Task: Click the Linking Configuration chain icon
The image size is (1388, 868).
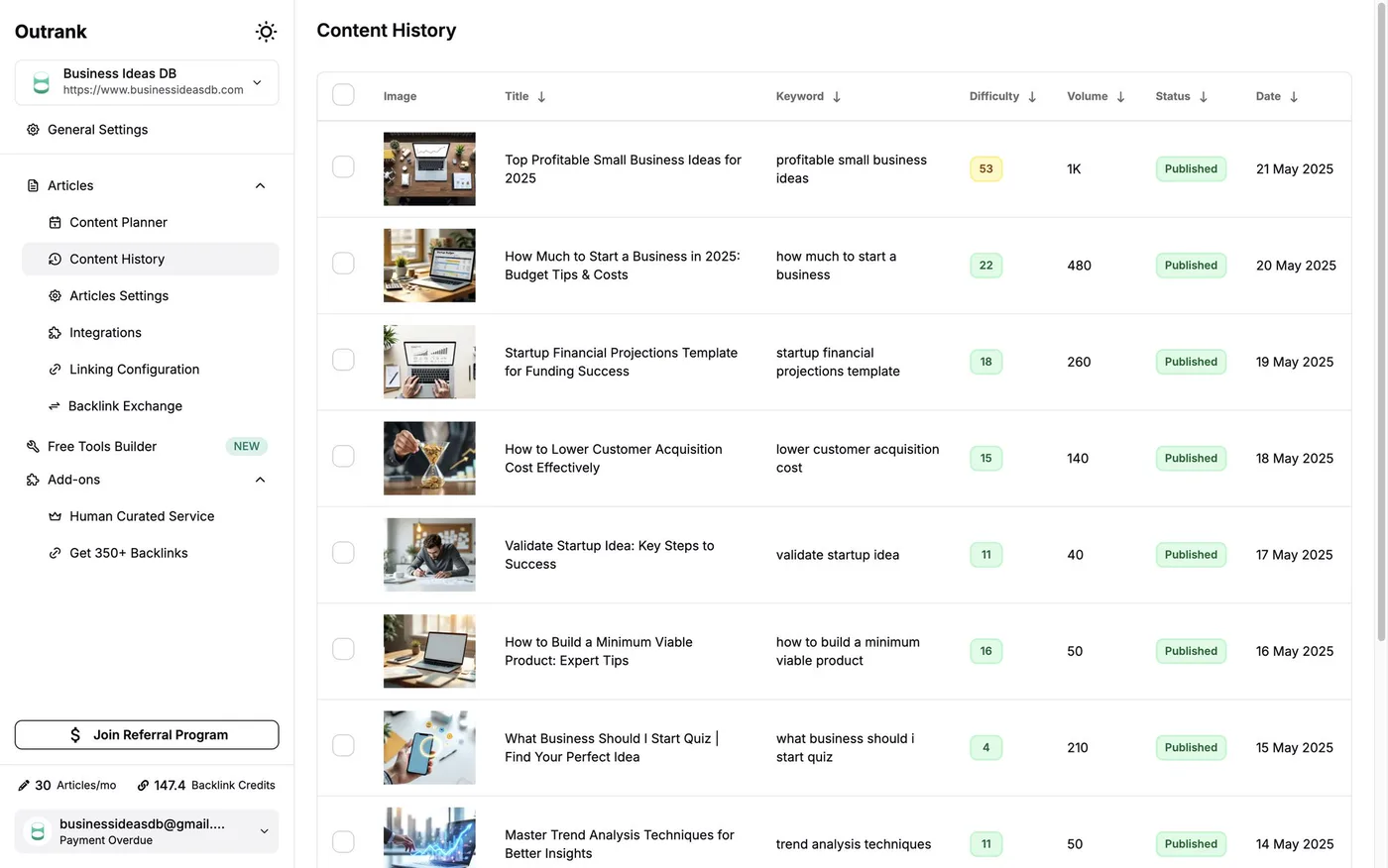Action: [x=55, y=370]
